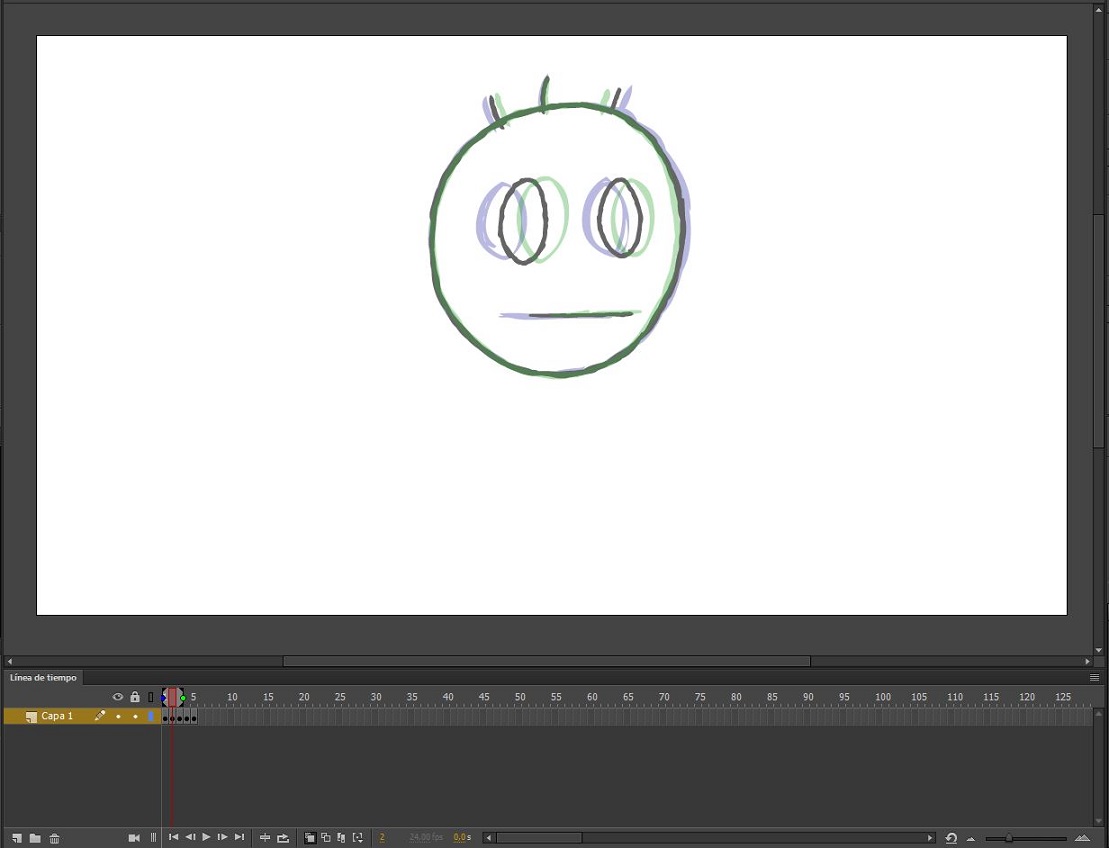
Task: Jump to the last frame
Action: [x=239, y=838]
